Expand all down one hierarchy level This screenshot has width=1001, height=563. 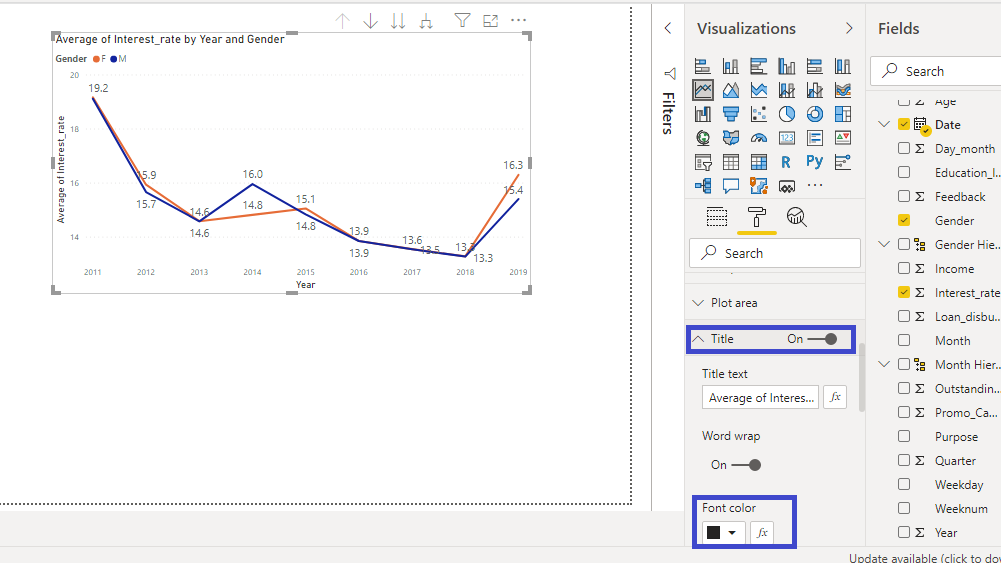pos(426,20)
